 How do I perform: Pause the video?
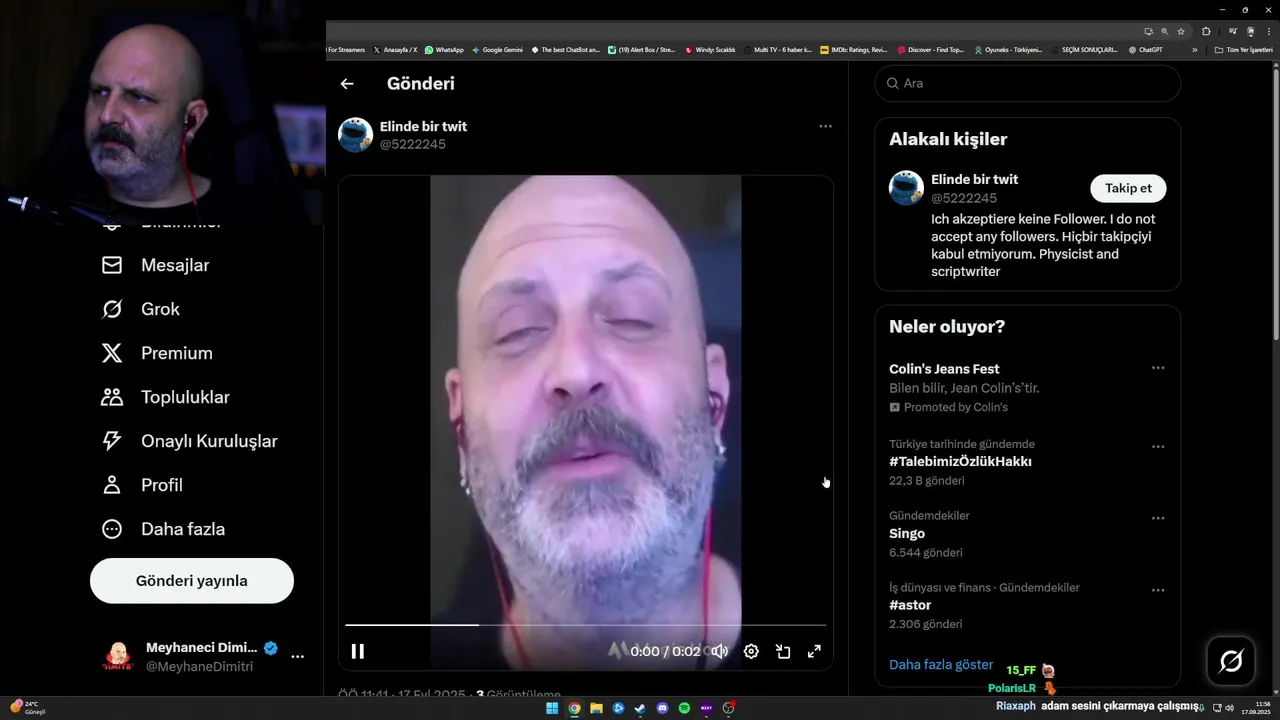coord(358,651)
